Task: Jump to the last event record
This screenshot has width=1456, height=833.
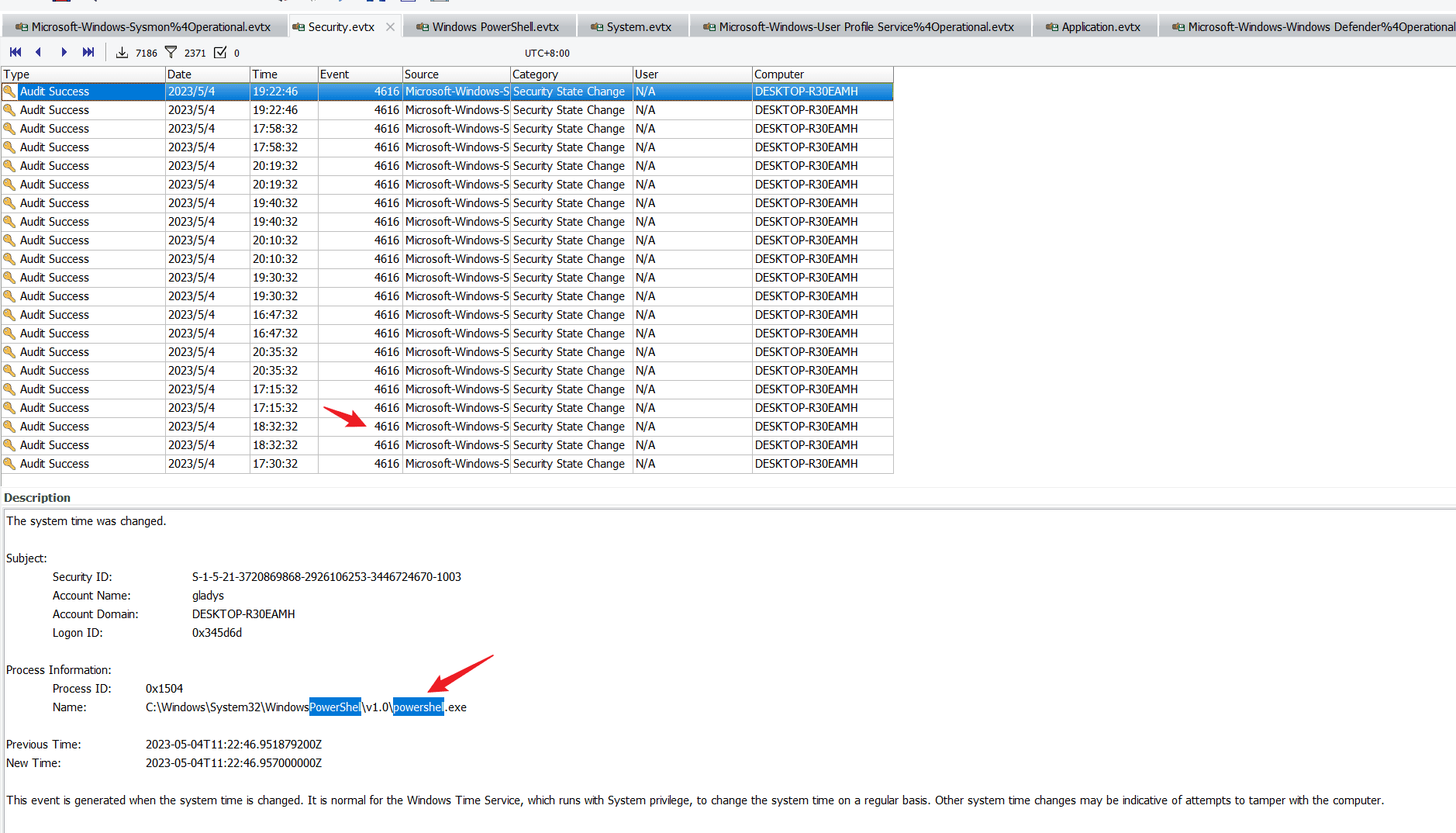Action: 88,53
